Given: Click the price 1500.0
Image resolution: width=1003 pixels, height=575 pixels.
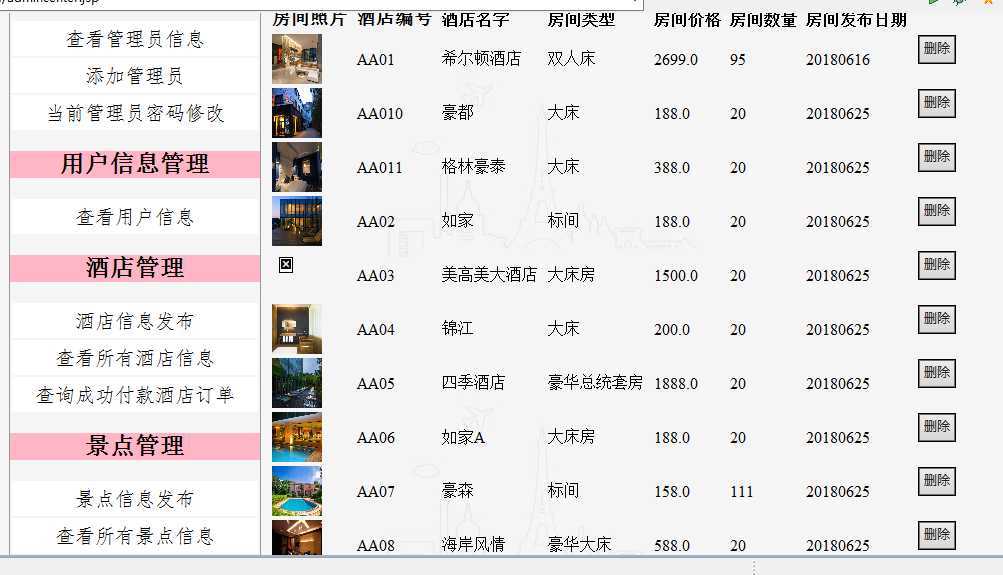Looking at the screenshot, I should click(675, 276).
